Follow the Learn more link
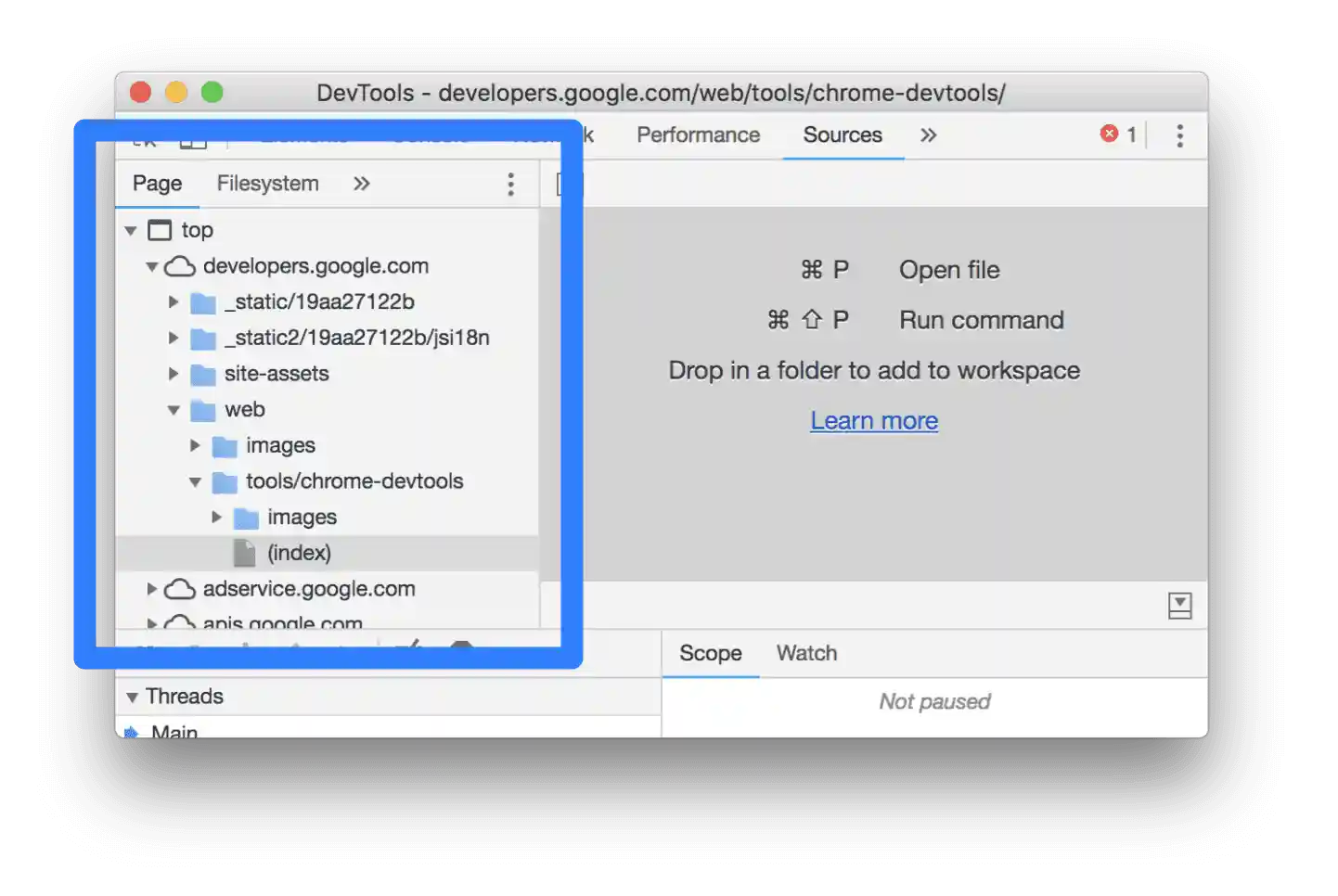Image resolution: width=1338 pixels, height=896 pixels. (x=874, y=421)
